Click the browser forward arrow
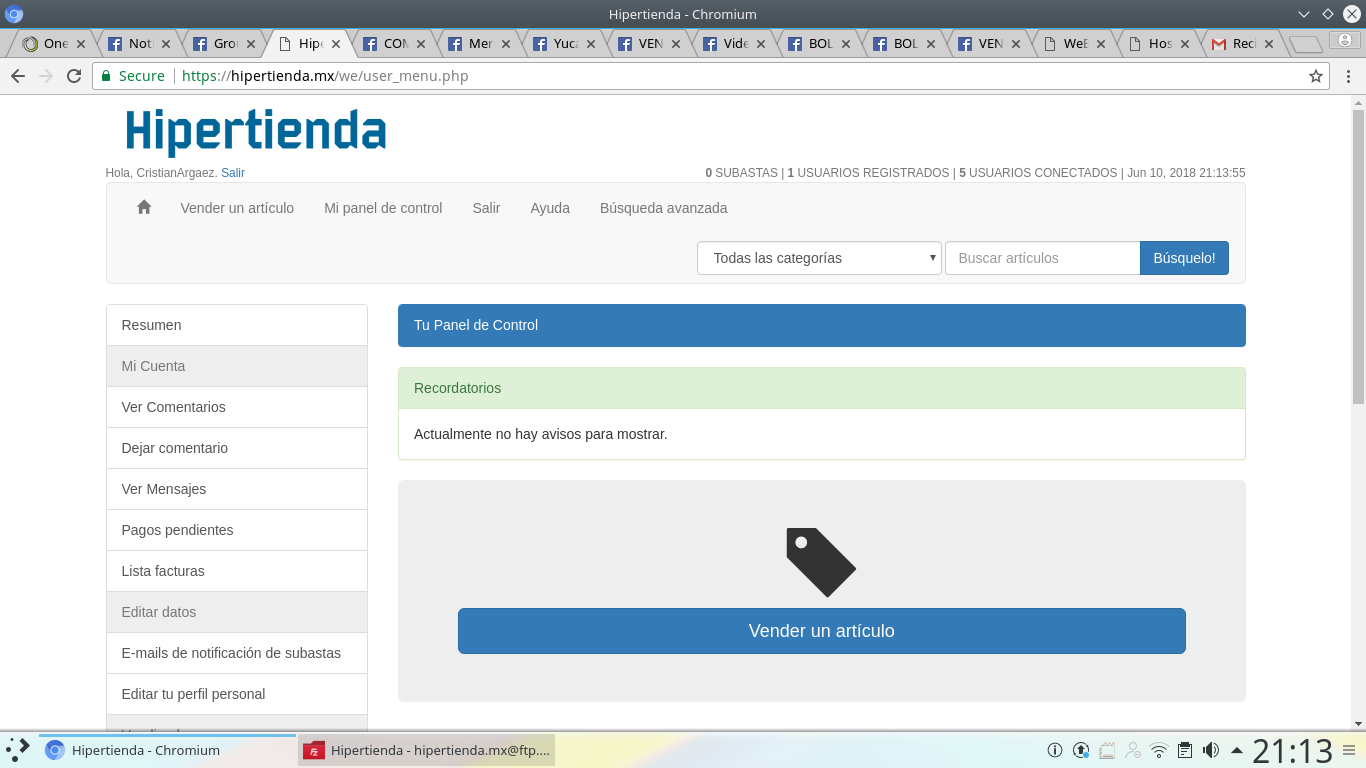Viewport: 1366px width, 768px height. (46, 76)
